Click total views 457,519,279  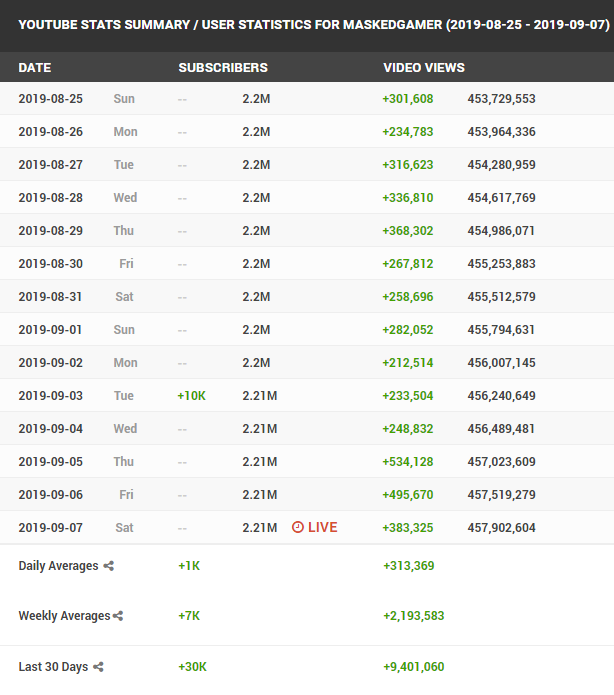pyautogui.click(x=501, y=495)
